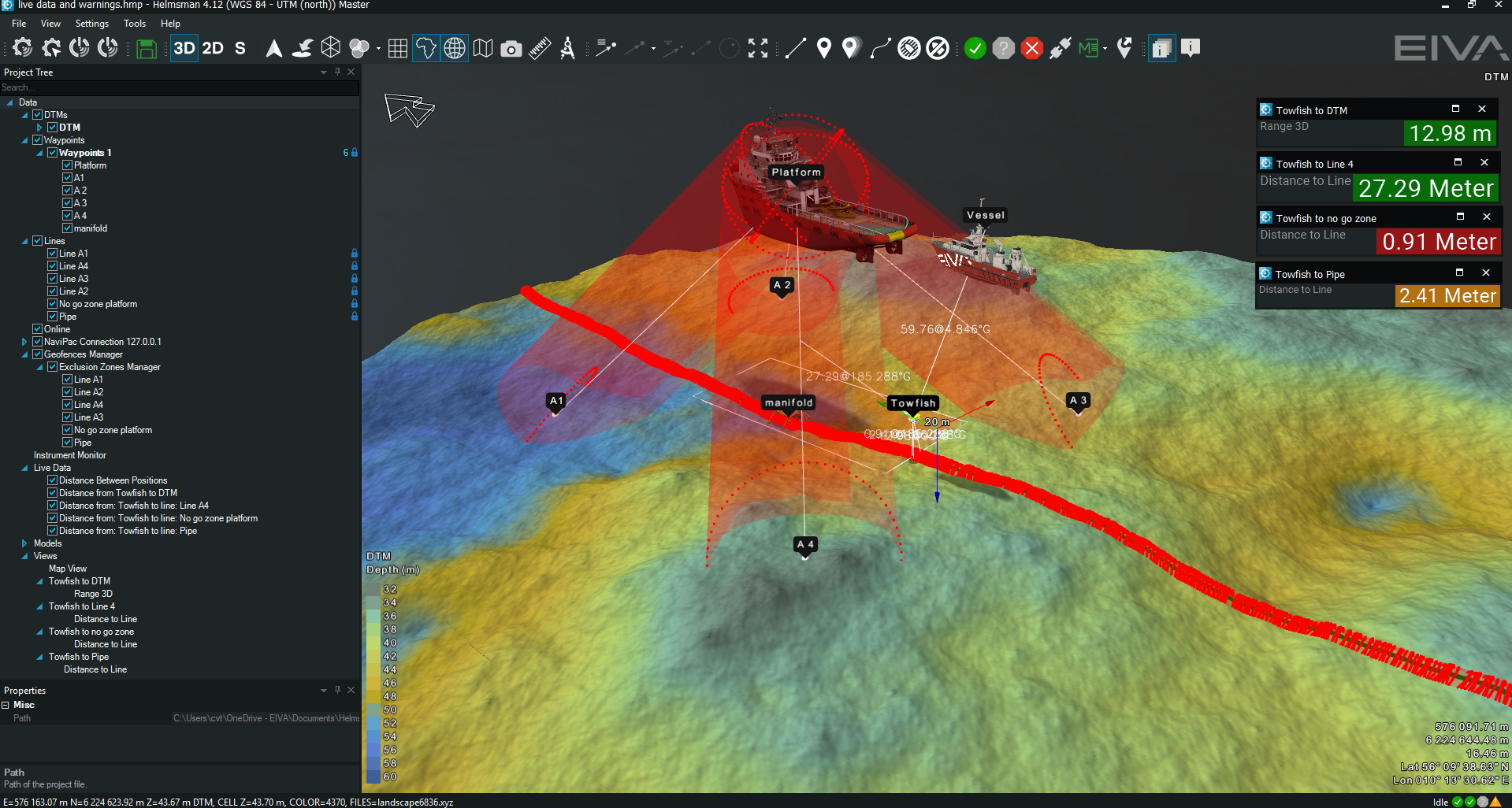Select Map View in Views

[x=68, y=569]
